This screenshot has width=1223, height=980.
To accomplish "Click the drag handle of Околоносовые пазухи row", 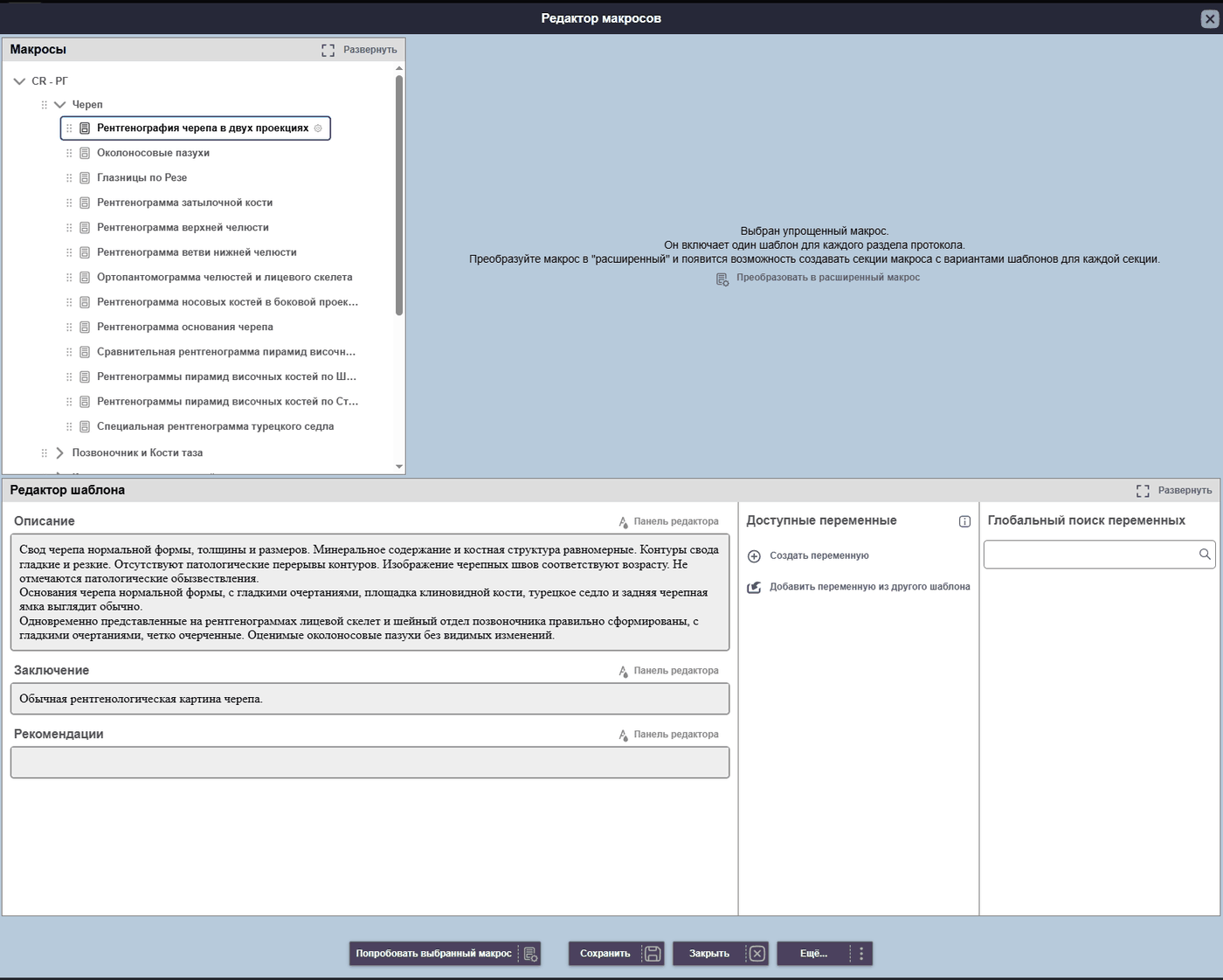I will 69,153.
